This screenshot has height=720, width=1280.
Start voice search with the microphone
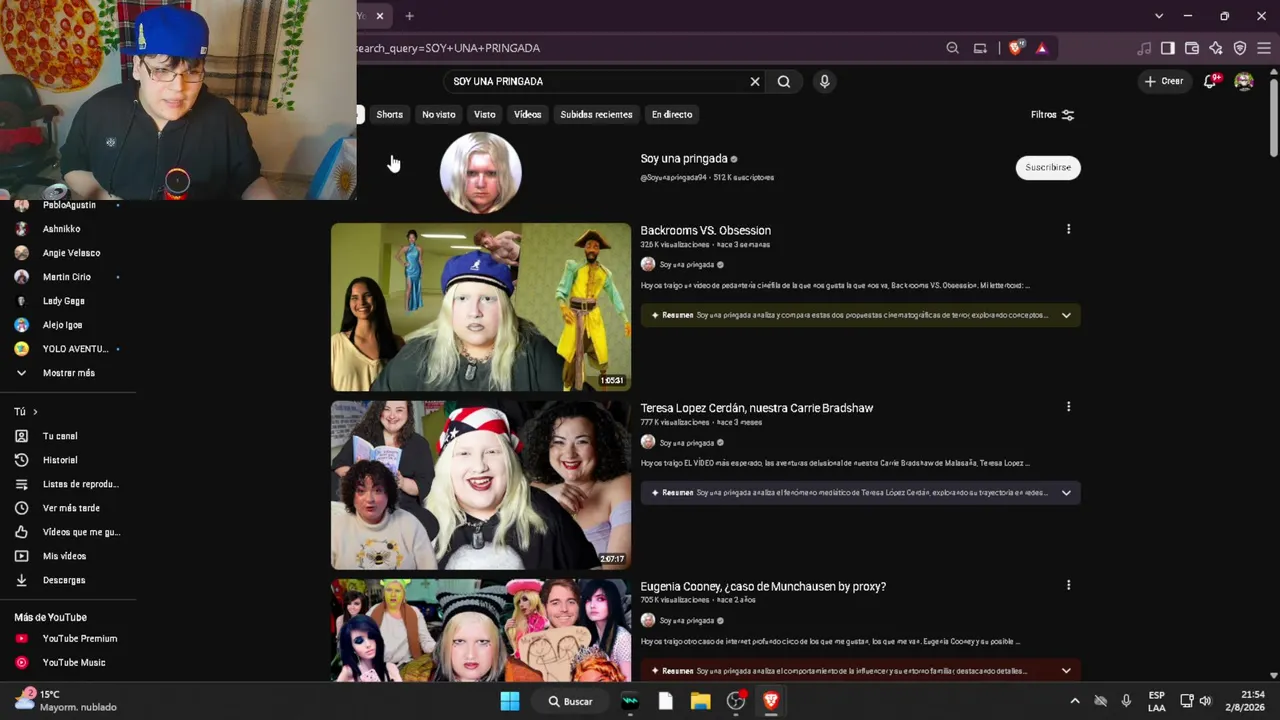pos(824,82)
